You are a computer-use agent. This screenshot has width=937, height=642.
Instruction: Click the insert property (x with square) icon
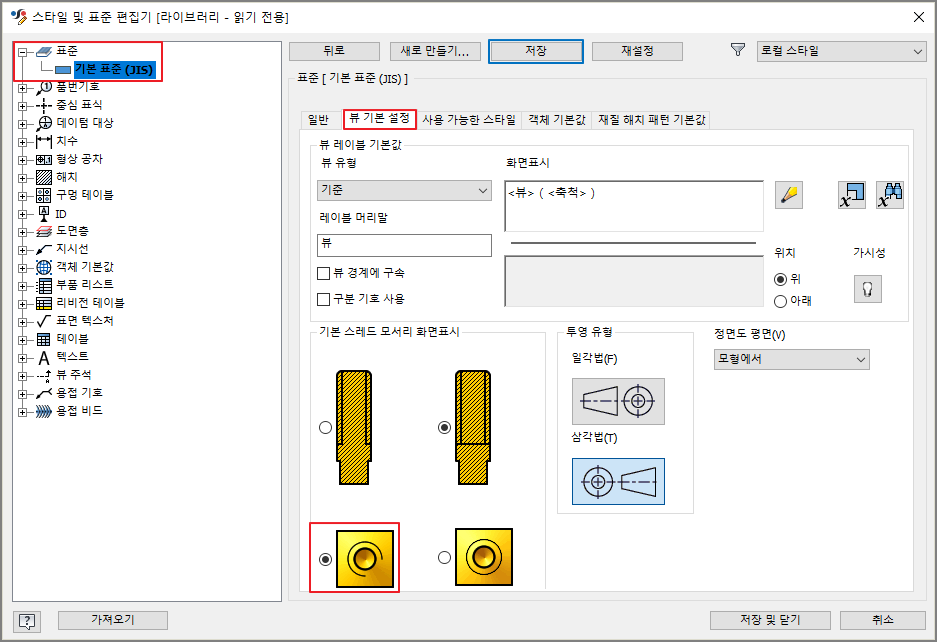point(850,195)
